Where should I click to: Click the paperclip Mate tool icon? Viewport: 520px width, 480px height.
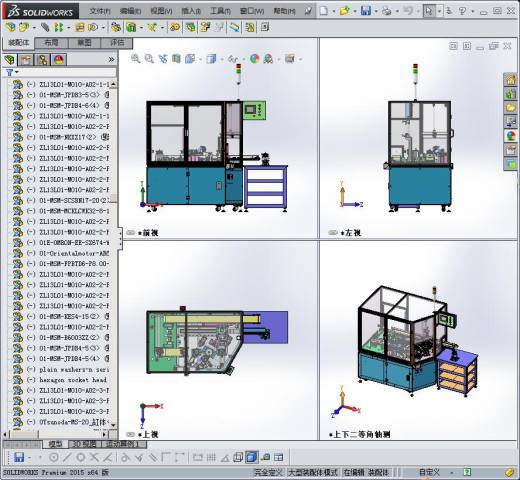[x=45, y=27]
